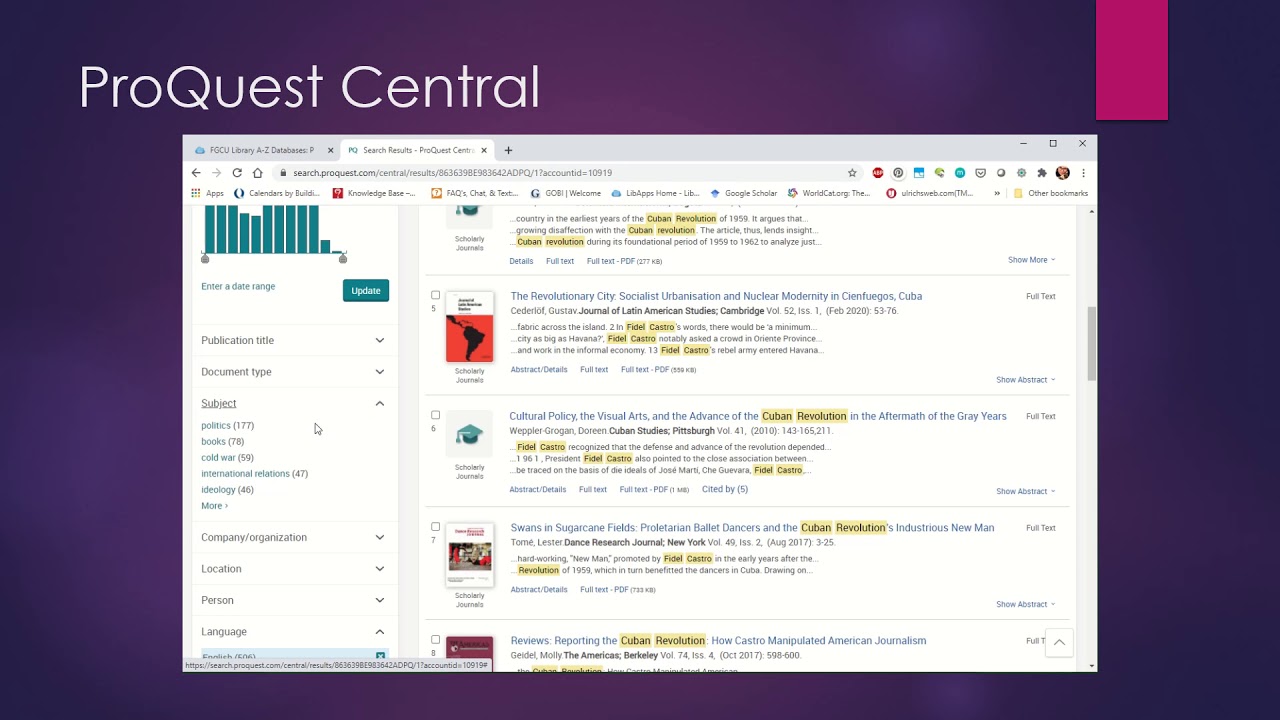Viewport: 1280px width, 720px height.
Task: Remove the English language filter
Action: pos(380,656)
